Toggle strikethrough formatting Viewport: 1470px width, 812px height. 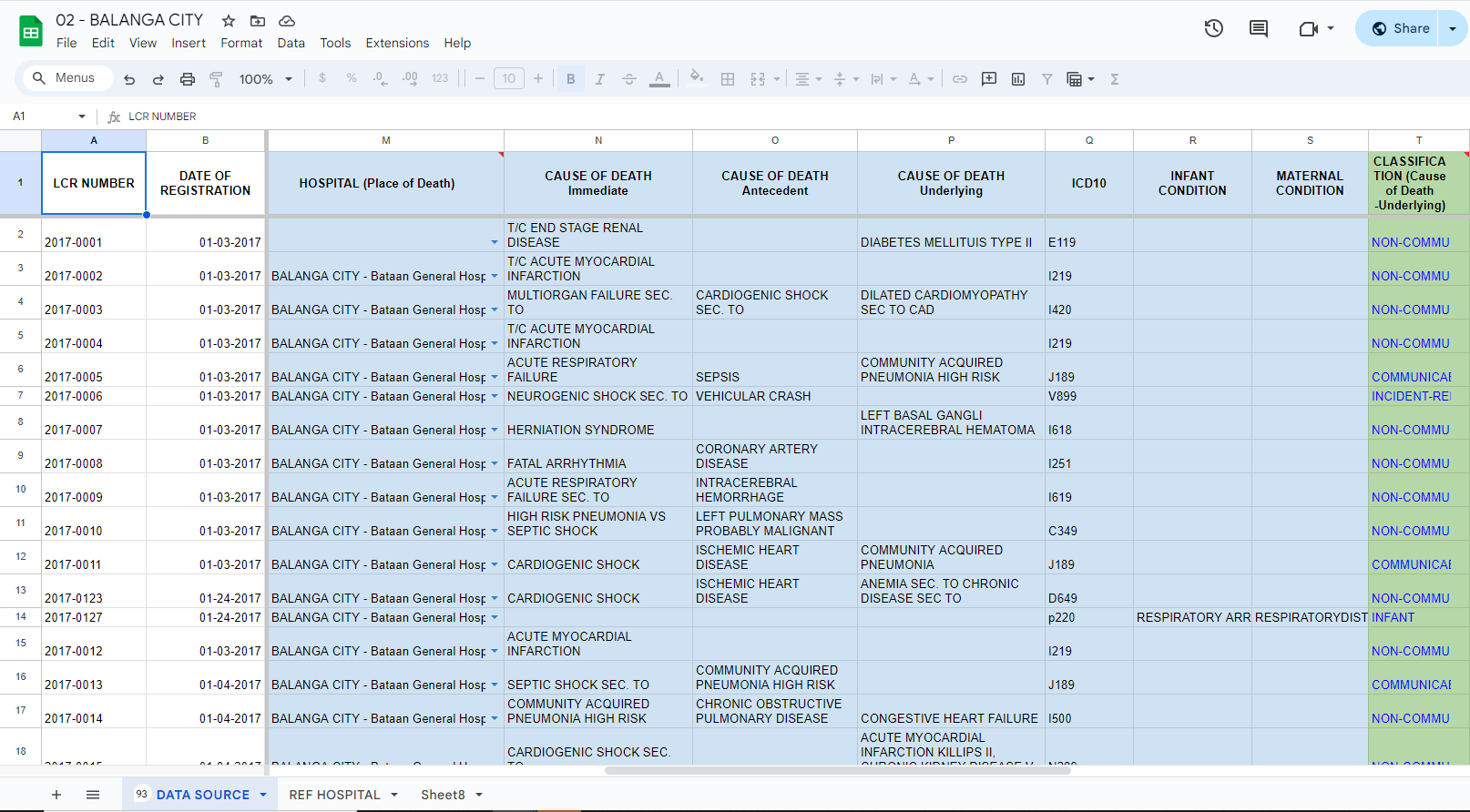[629, 79]
